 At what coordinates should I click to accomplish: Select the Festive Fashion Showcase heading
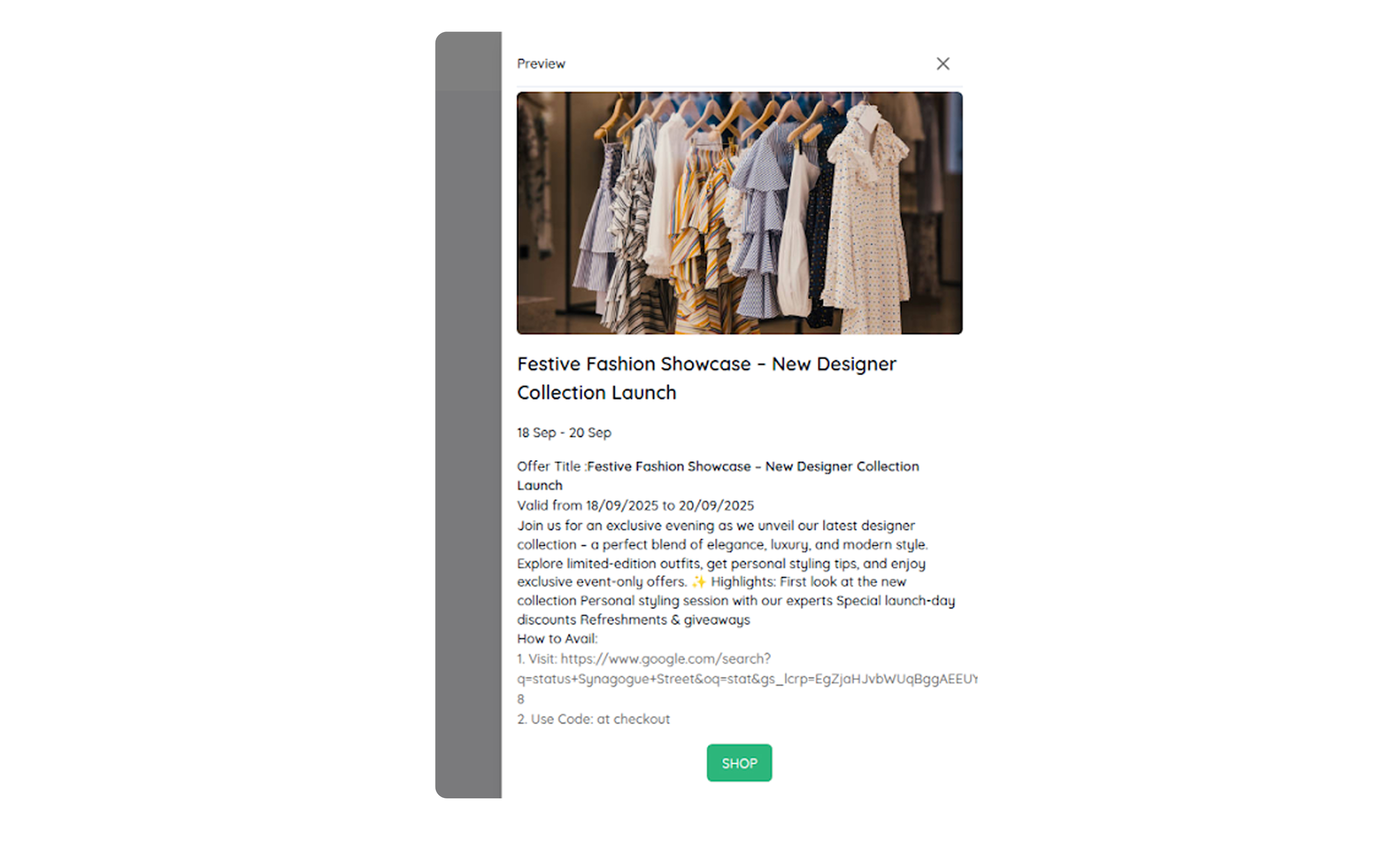click(x=706, y=378)
